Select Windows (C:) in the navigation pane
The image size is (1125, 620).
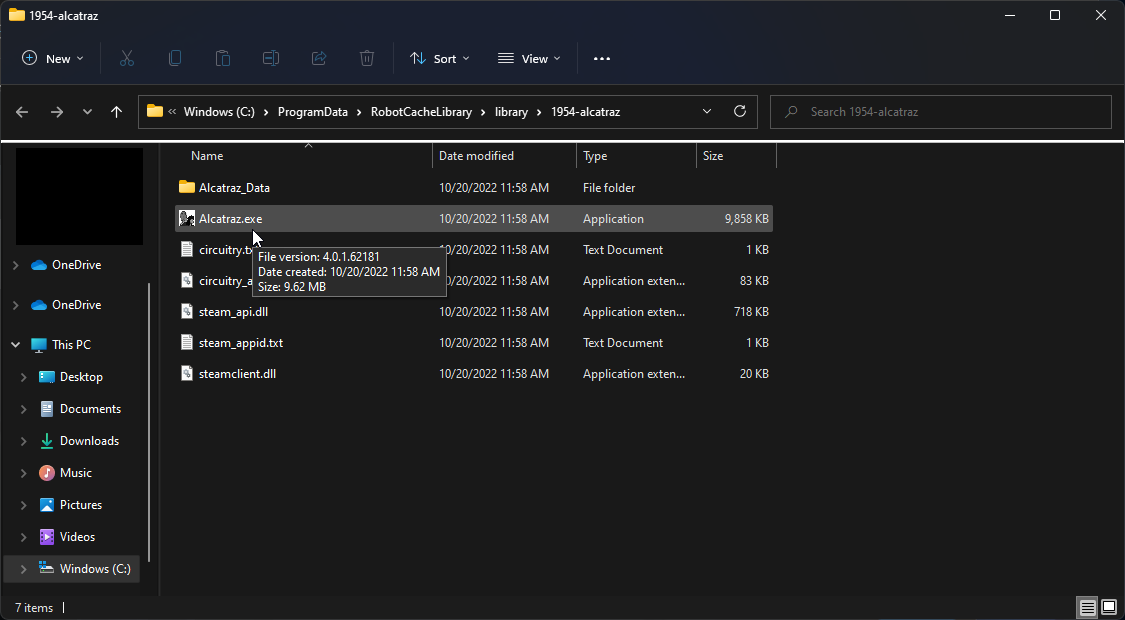click(95, 569)
